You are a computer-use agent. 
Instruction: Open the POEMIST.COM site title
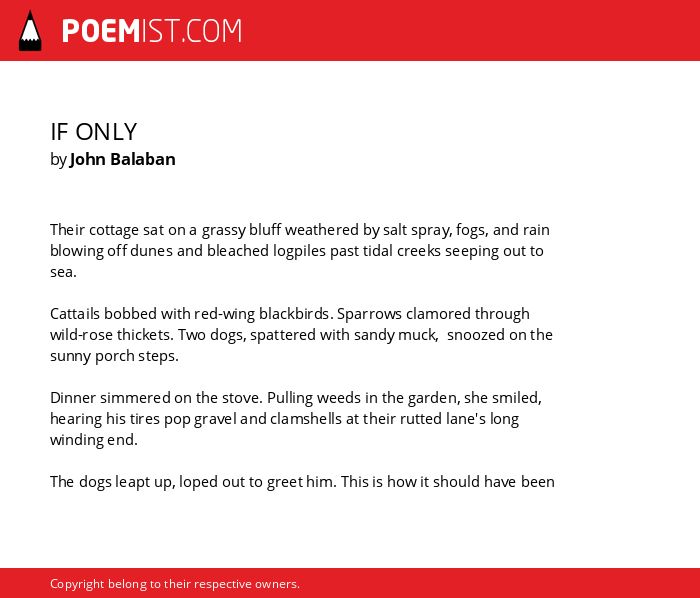[152, 31]
